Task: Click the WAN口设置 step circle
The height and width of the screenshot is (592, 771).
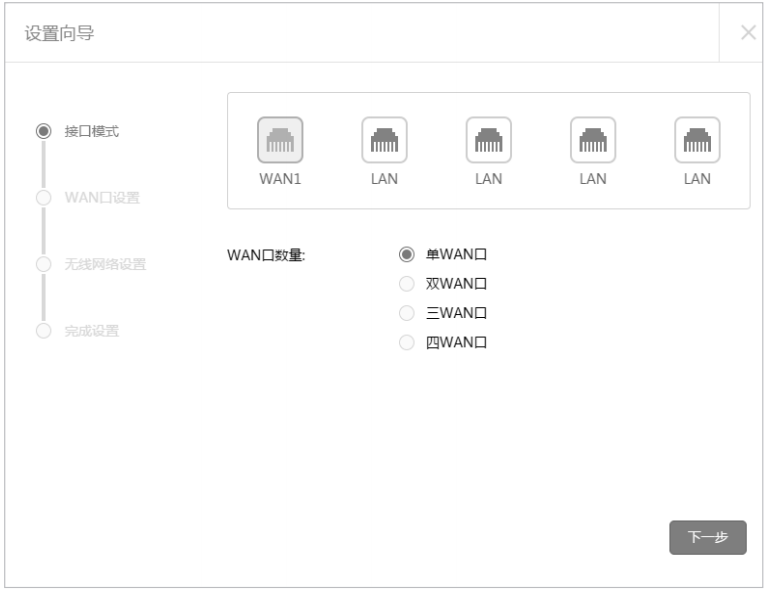Action: point(44,198)
